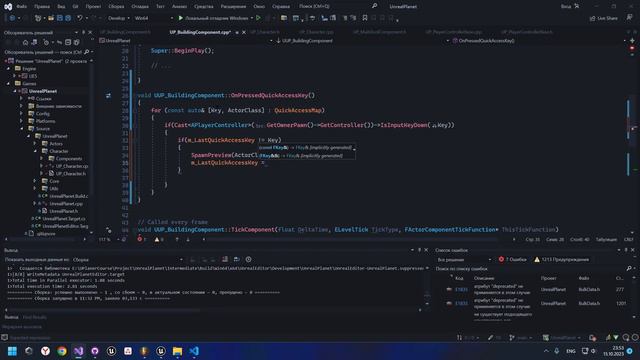Expand the Components folder under Character
Viewport: 640px width, 360px height.
[x=42, y=158]
